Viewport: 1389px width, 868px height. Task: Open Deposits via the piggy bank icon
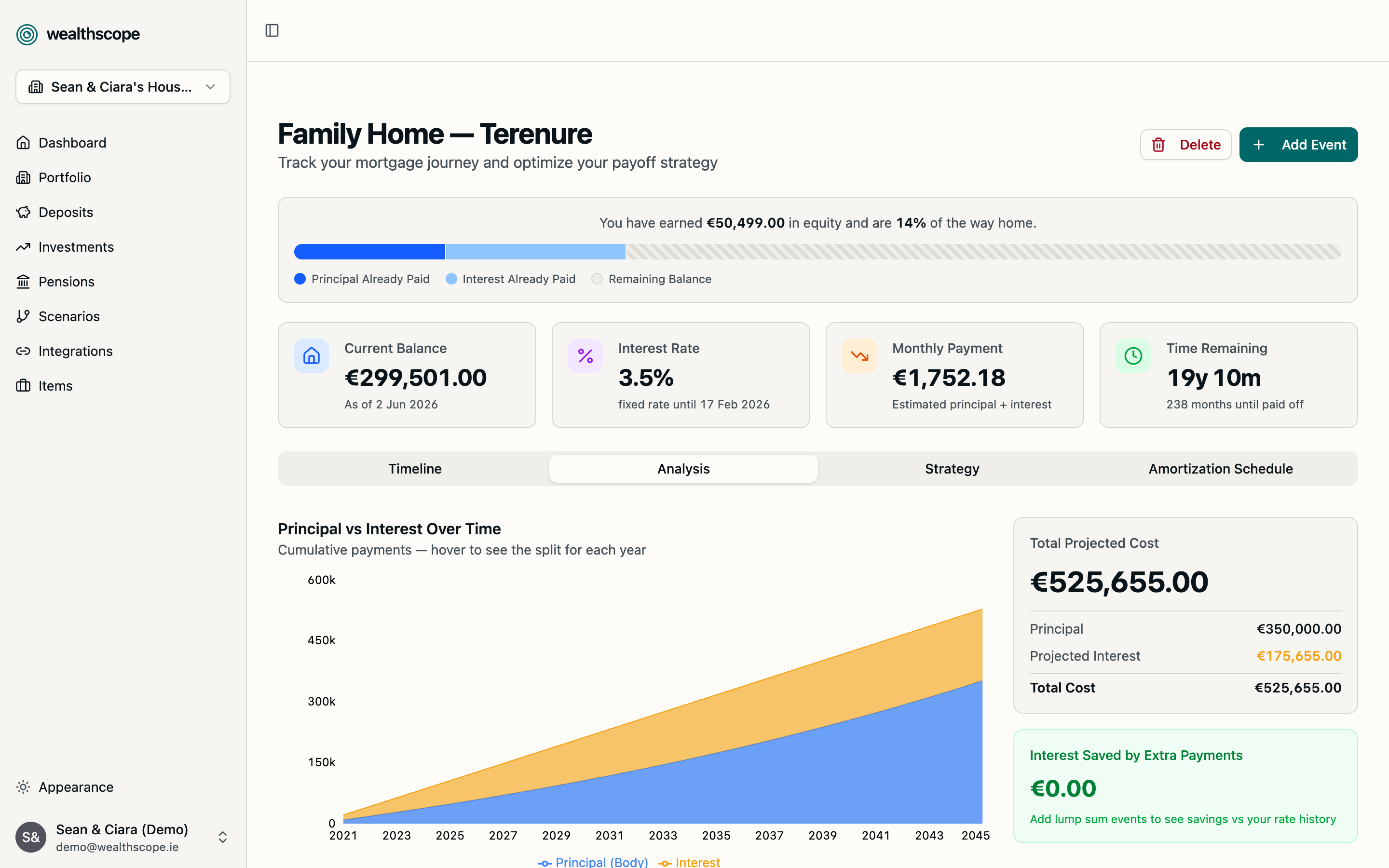(23, 212)
